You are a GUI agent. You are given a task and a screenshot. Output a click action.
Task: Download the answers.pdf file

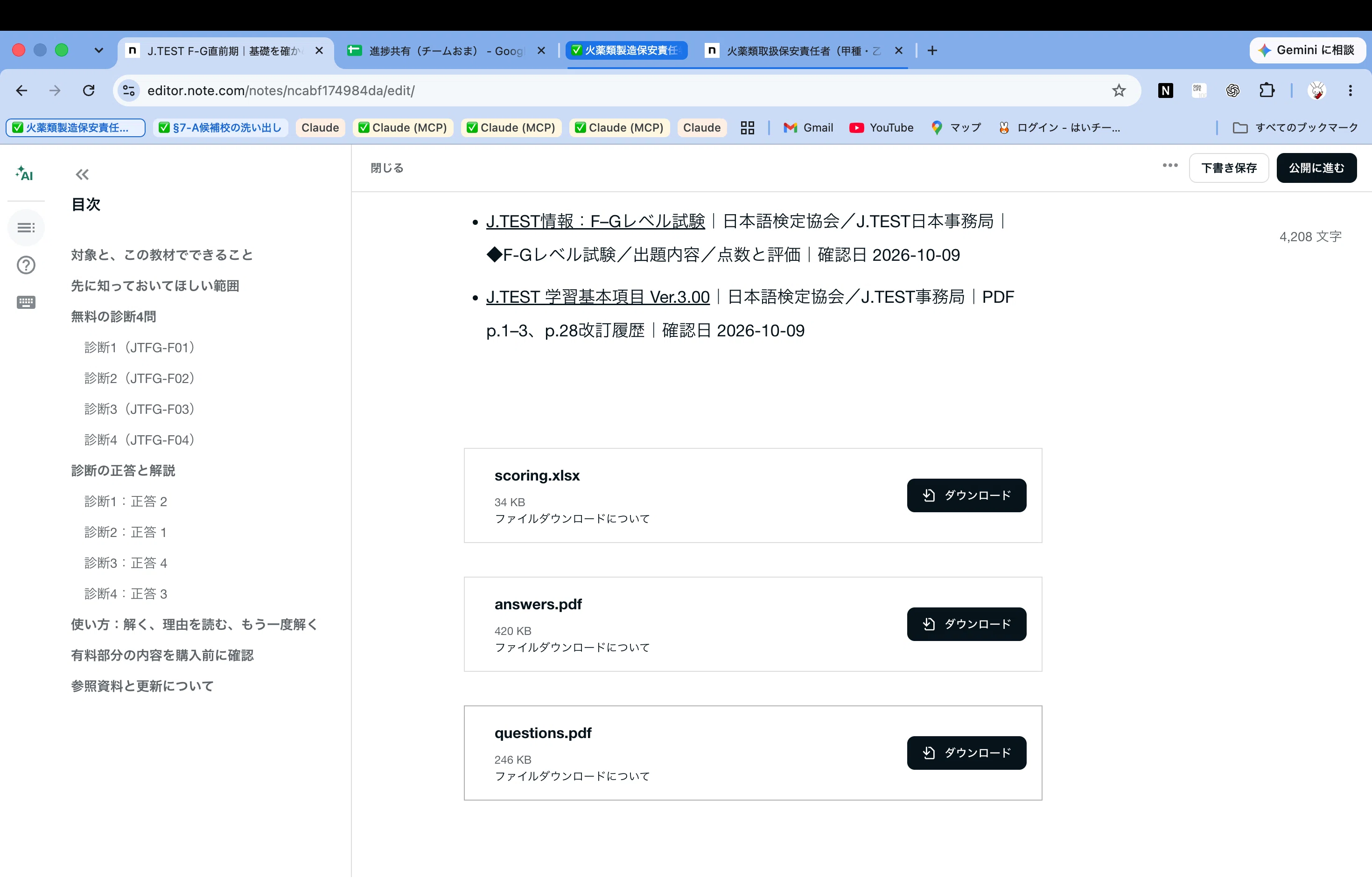tap(966, 624)
